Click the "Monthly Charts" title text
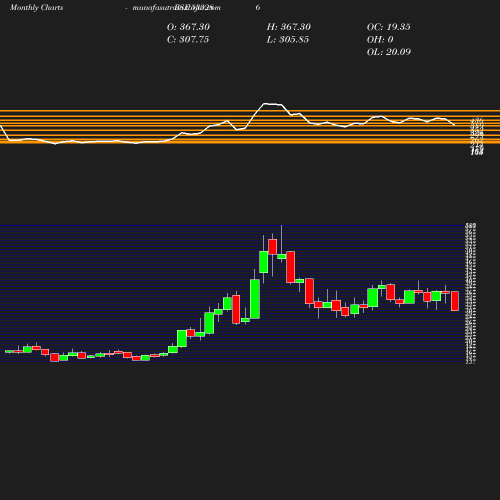Image resolution: width=500 pixels, height=500 pixels. click(36, 7)
